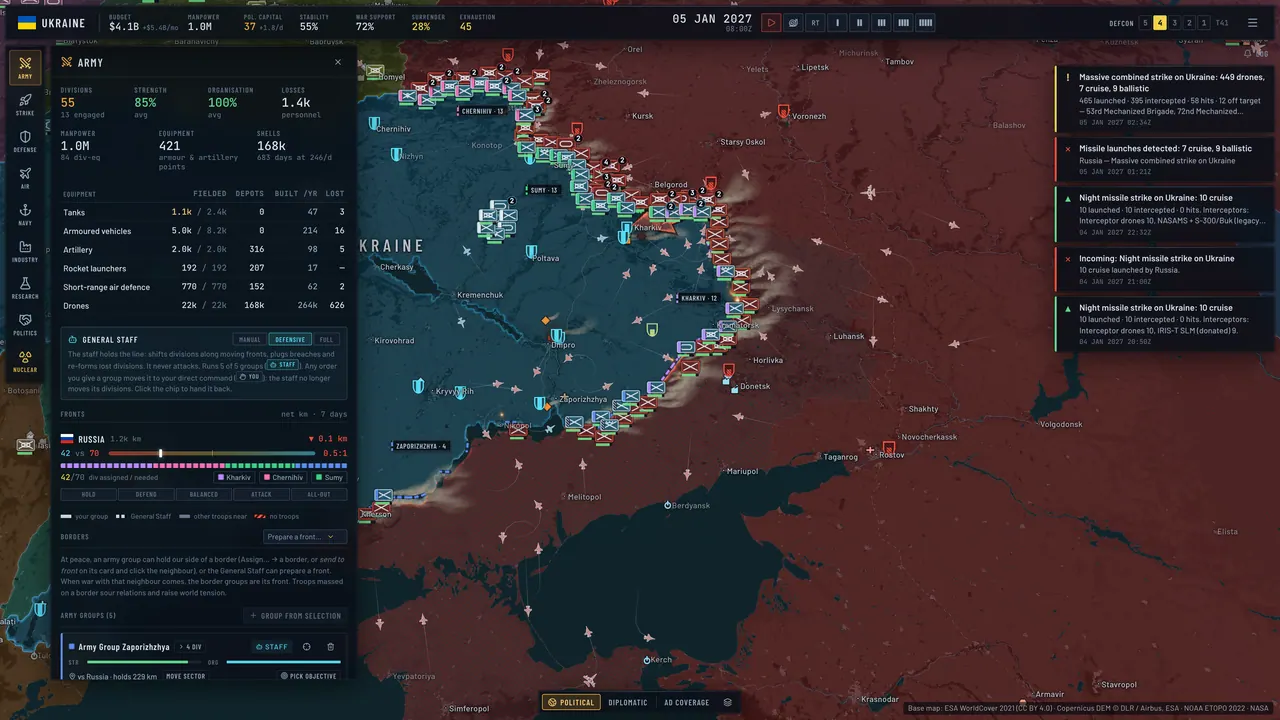Select DEFCON level 3
Screen dimensions: 1280x720
pos(1175,22)
